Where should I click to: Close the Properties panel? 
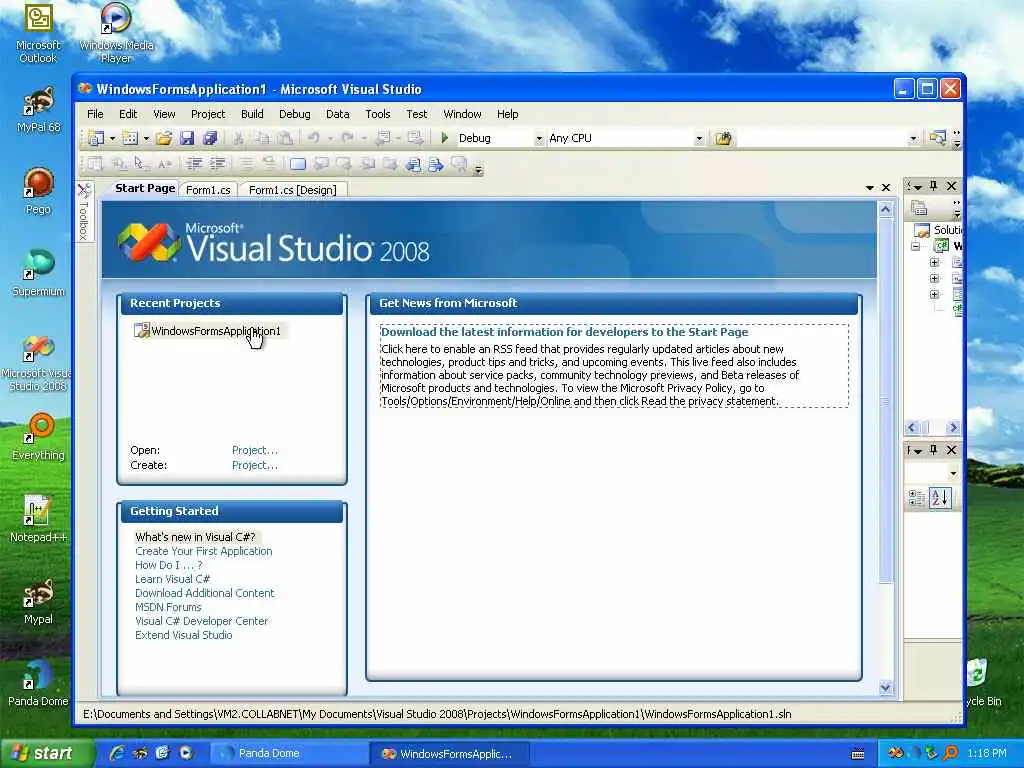tap(952, 450)
